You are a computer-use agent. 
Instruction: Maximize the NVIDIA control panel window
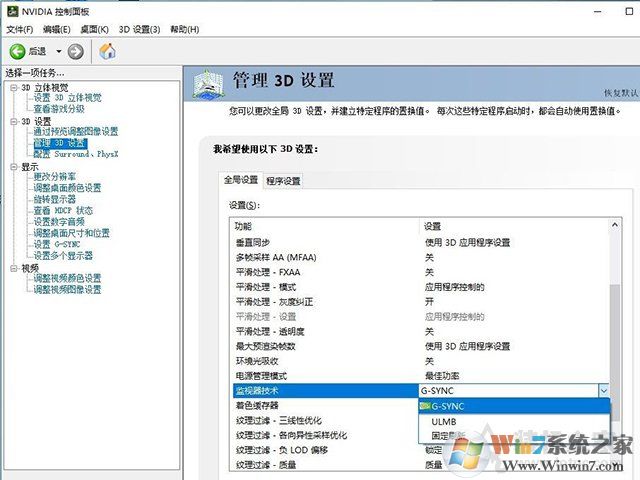tap(629, 11)
